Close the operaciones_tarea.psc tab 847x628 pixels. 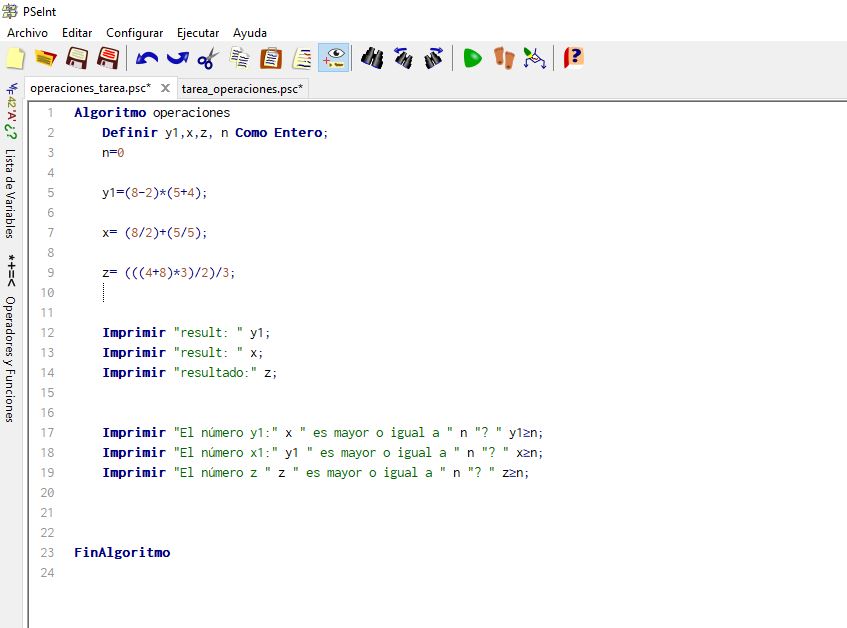(165, 88)
